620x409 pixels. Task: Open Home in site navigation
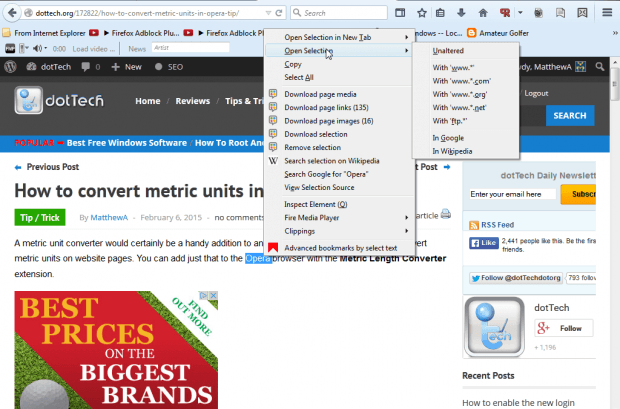pos(147,101)
